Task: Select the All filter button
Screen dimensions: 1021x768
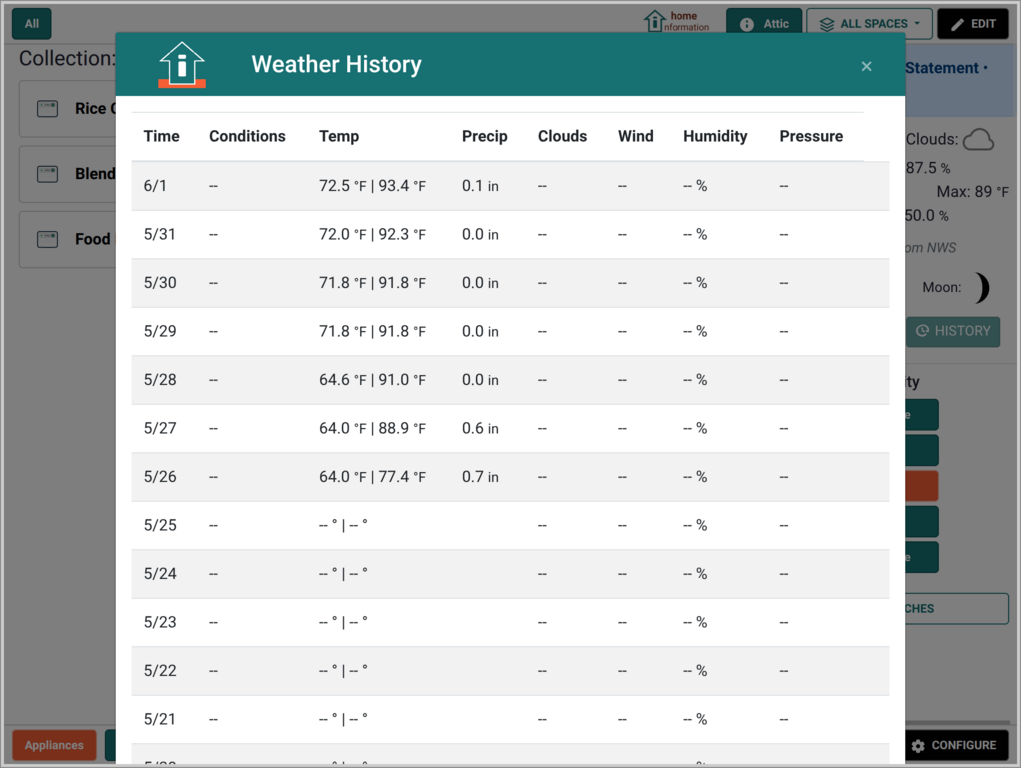Action: (31, 24)
